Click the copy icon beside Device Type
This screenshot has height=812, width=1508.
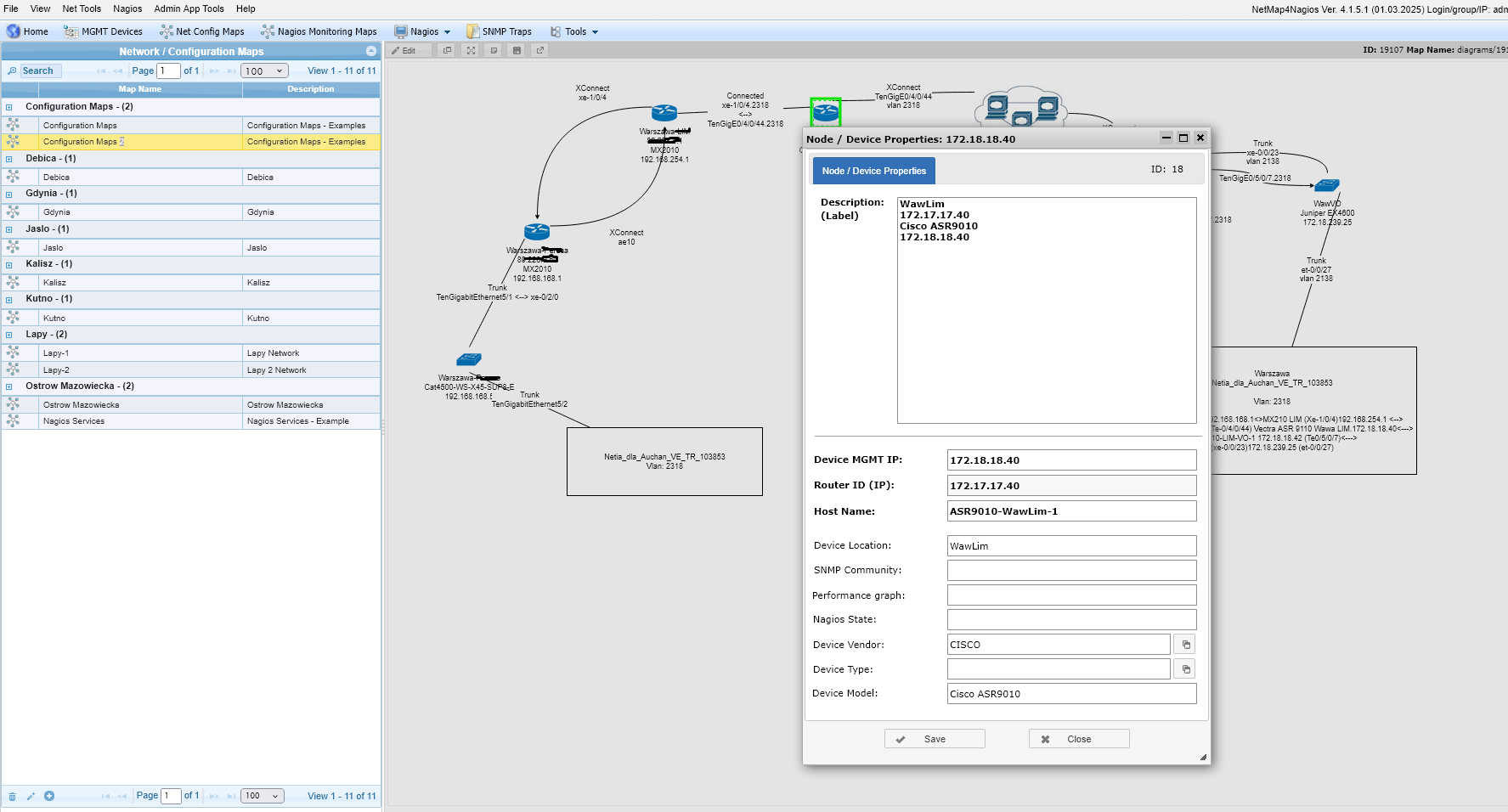point(1185,669)
